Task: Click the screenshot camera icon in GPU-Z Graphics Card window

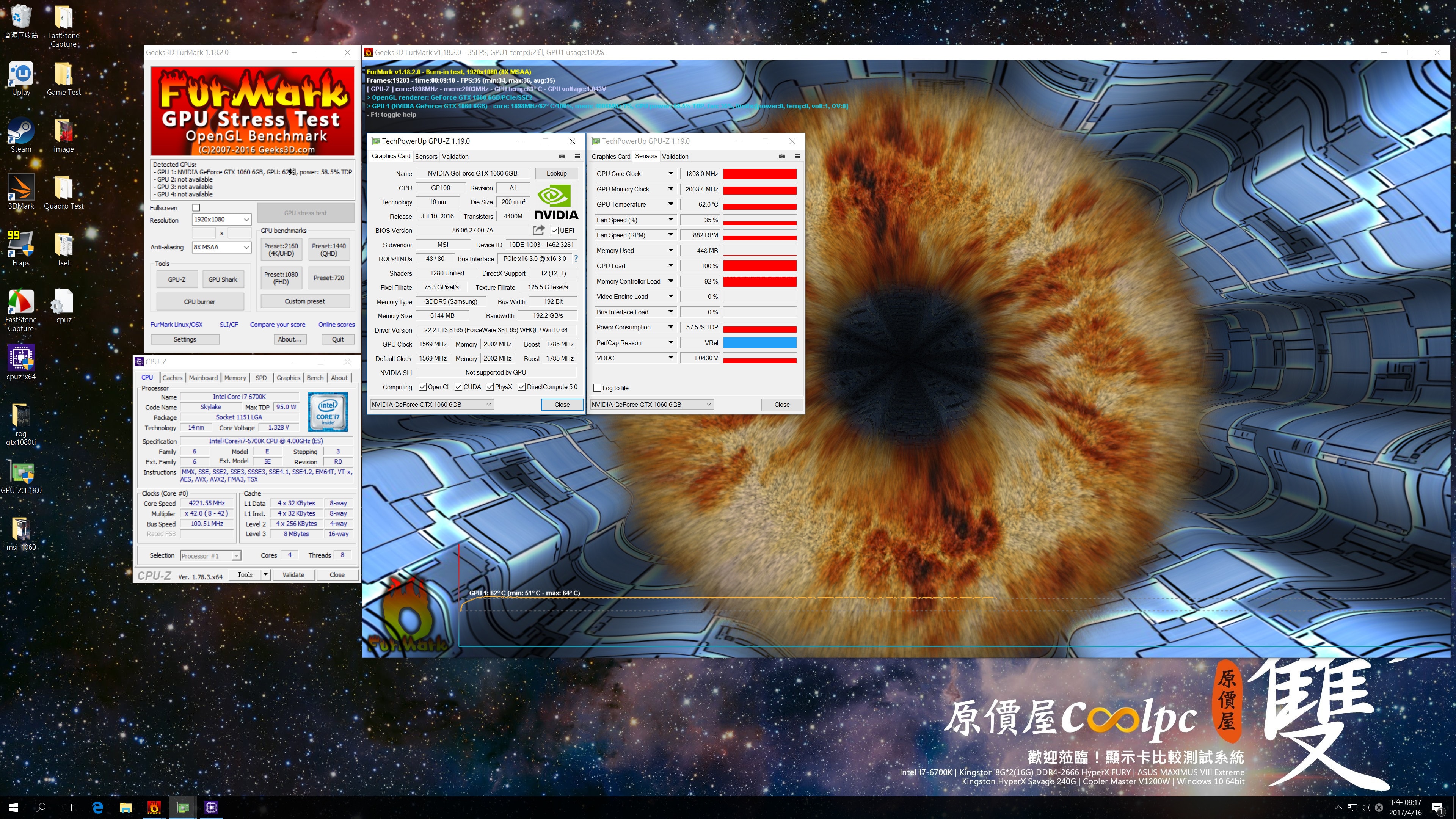Action: coord(562,156)
